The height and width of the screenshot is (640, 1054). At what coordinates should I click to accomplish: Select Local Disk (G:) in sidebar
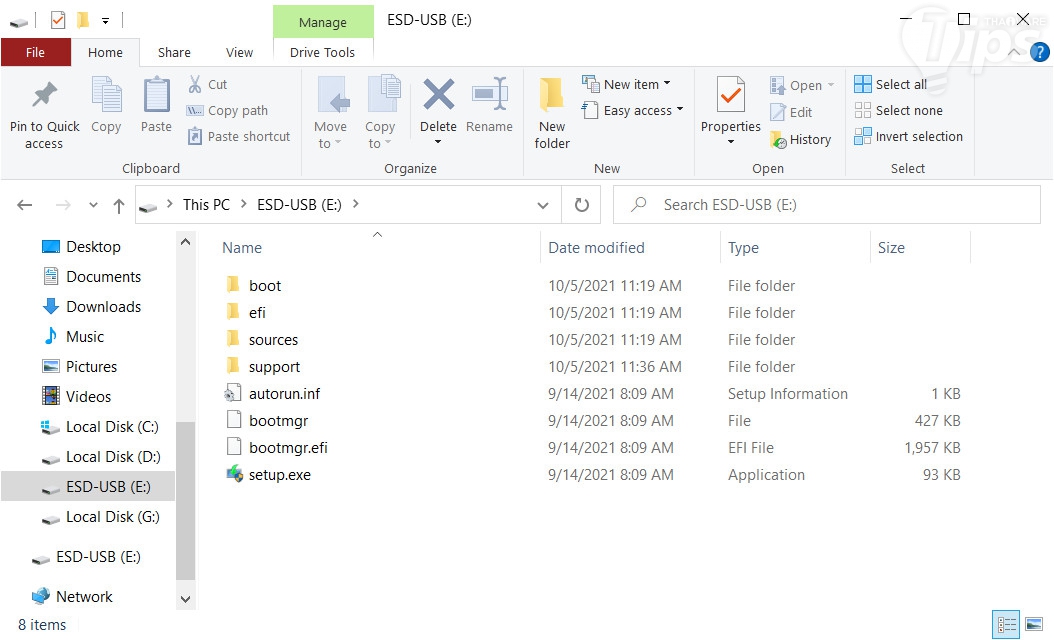coord(112,517)
